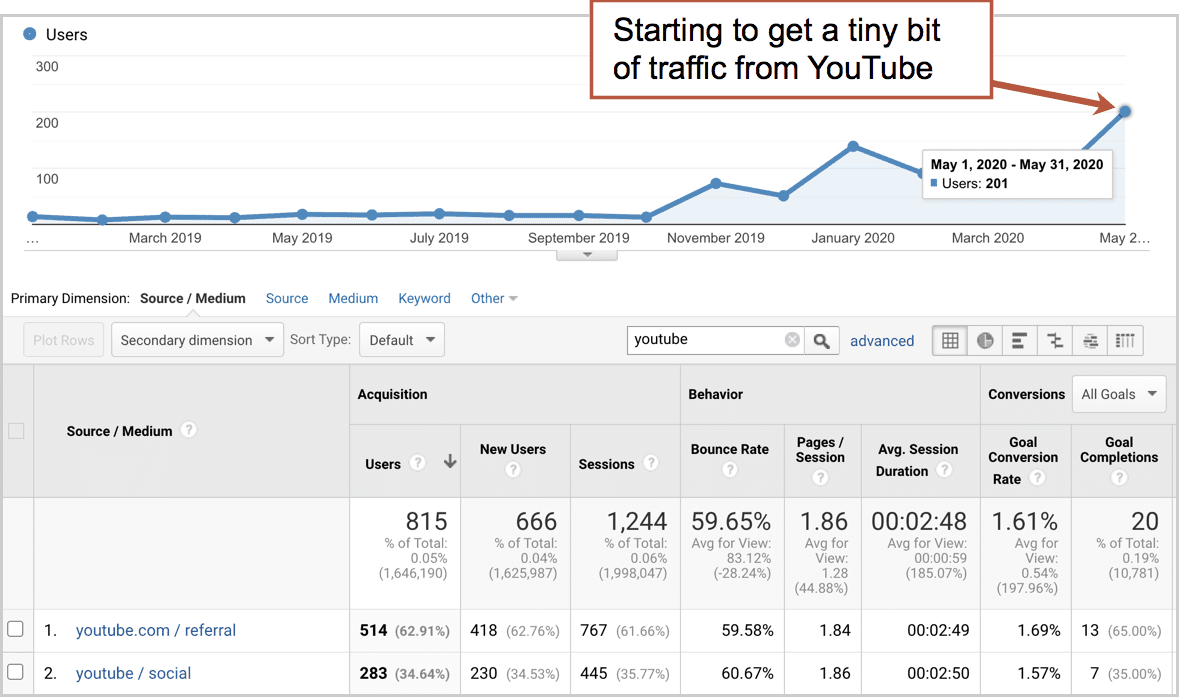Open youtube.com / referral source link
The image size is (1179, 697).
[156, 630]
